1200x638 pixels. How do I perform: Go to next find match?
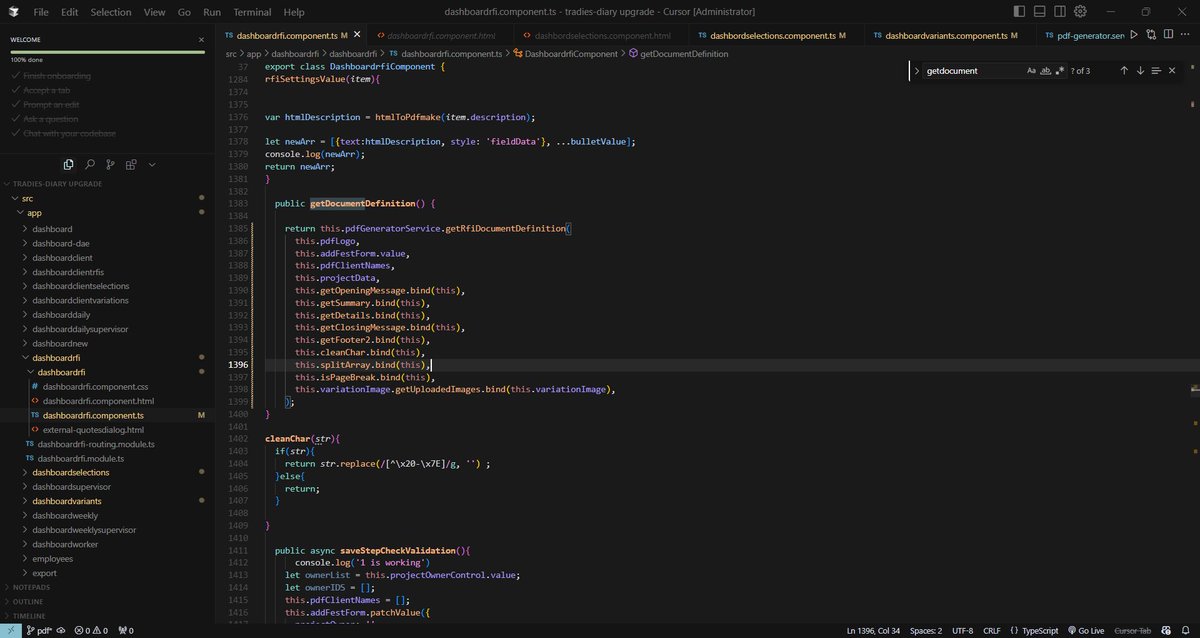coord(1140,71)
